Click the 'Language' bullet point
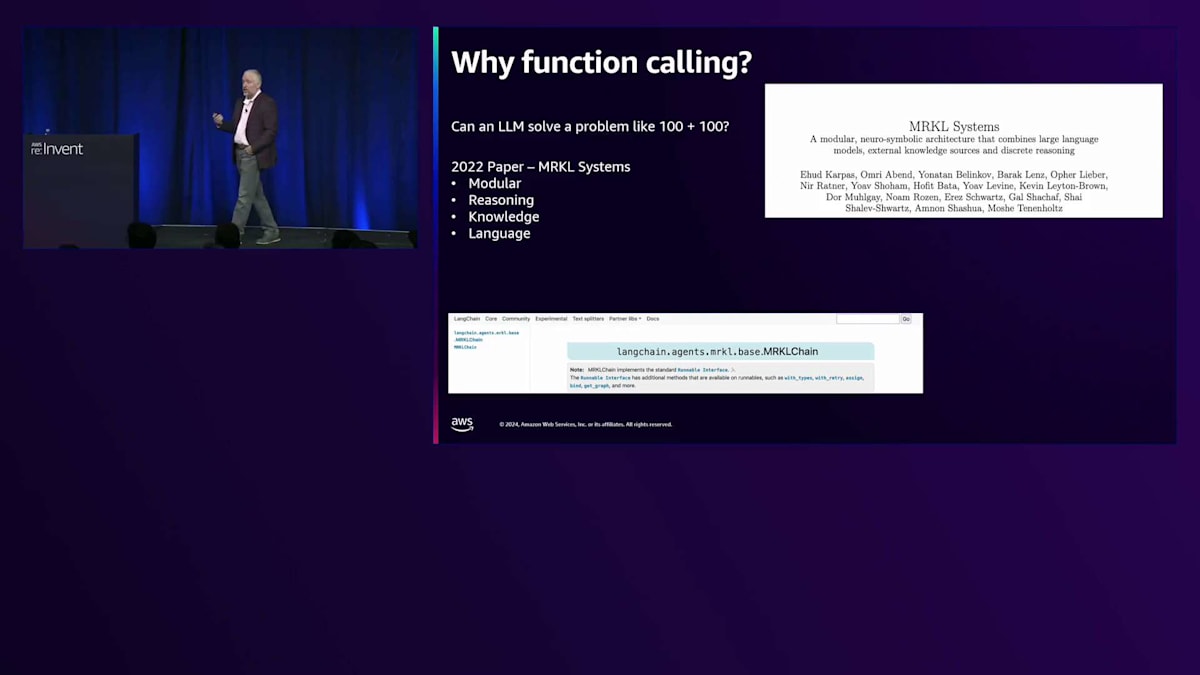1200x675 pixels. coord(499,233)
